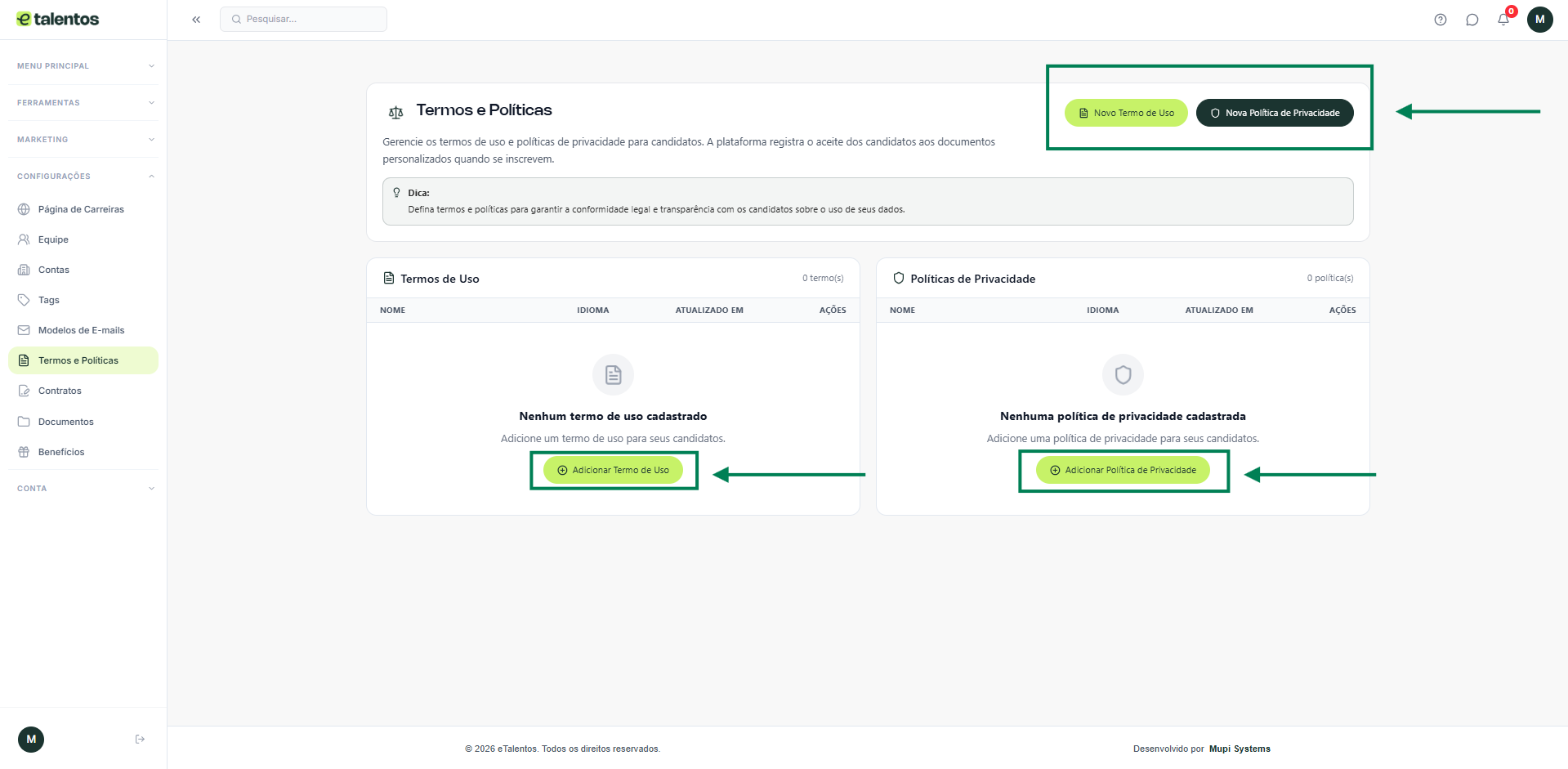Click the sidebar bottom profile avatar
Image resolution: width=1568 pixels, height=769 pixels.
coord(31,740)
